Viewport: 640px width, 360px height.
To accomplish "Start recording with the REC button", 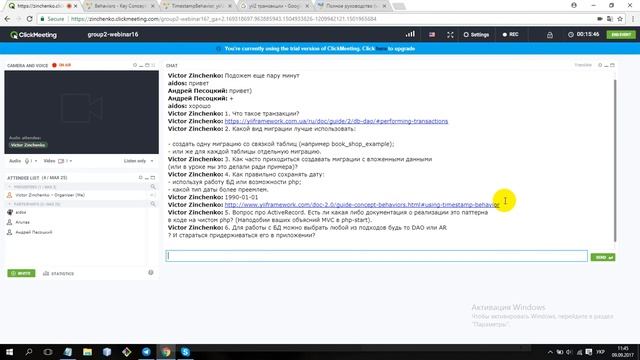I will tap(510, 35).
